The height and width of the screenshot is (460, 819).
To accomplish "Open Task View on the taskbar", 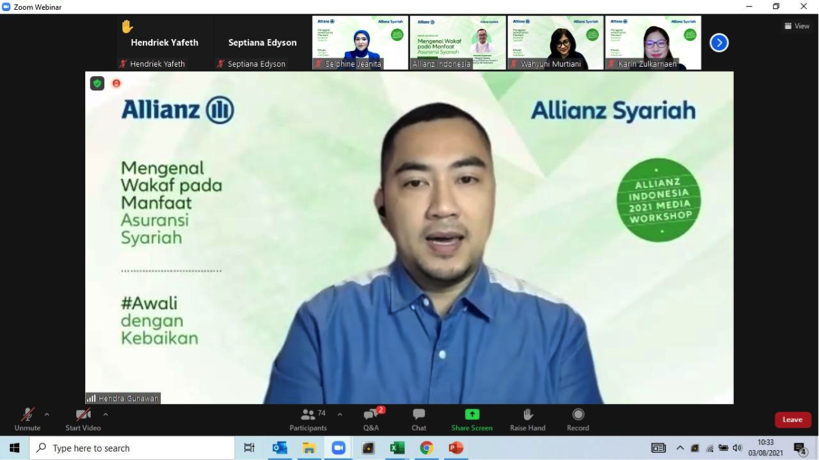I will click(x=249, y=448).
